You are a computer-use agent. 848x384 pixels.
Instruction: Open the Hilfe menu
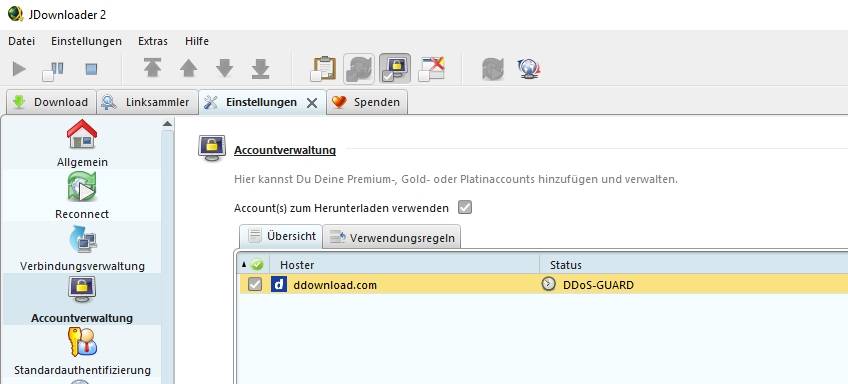click(x=197, y=41)
